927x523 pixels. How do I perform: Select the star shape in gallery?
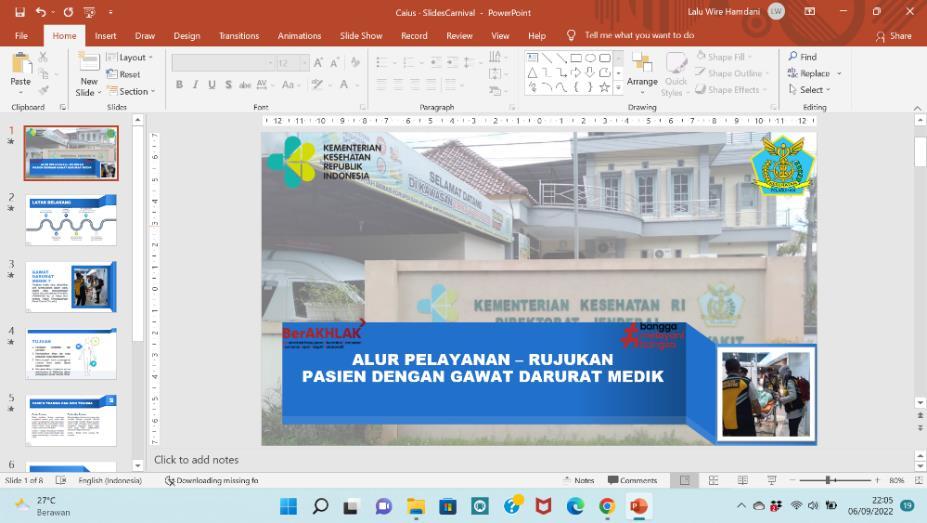pos(604,87)
